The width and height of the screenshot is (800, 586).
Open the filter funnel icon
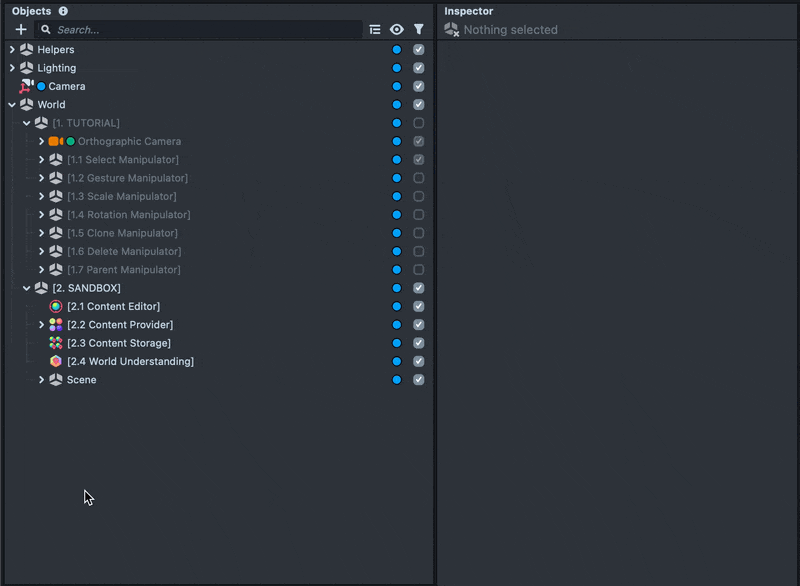[419, 30]
